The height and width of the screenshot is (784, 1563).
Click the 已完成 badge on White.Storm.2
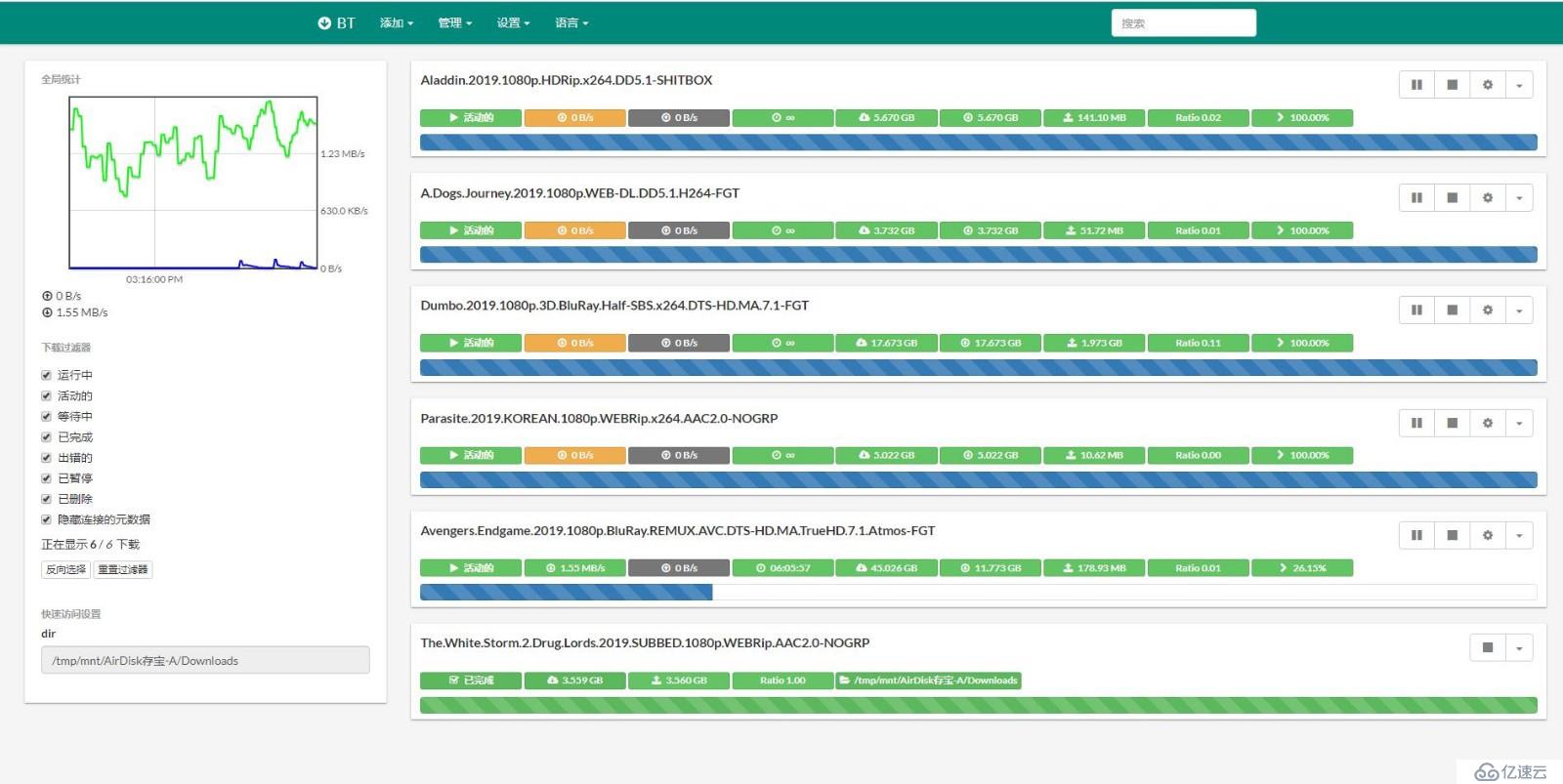click(x=471, y=680)
